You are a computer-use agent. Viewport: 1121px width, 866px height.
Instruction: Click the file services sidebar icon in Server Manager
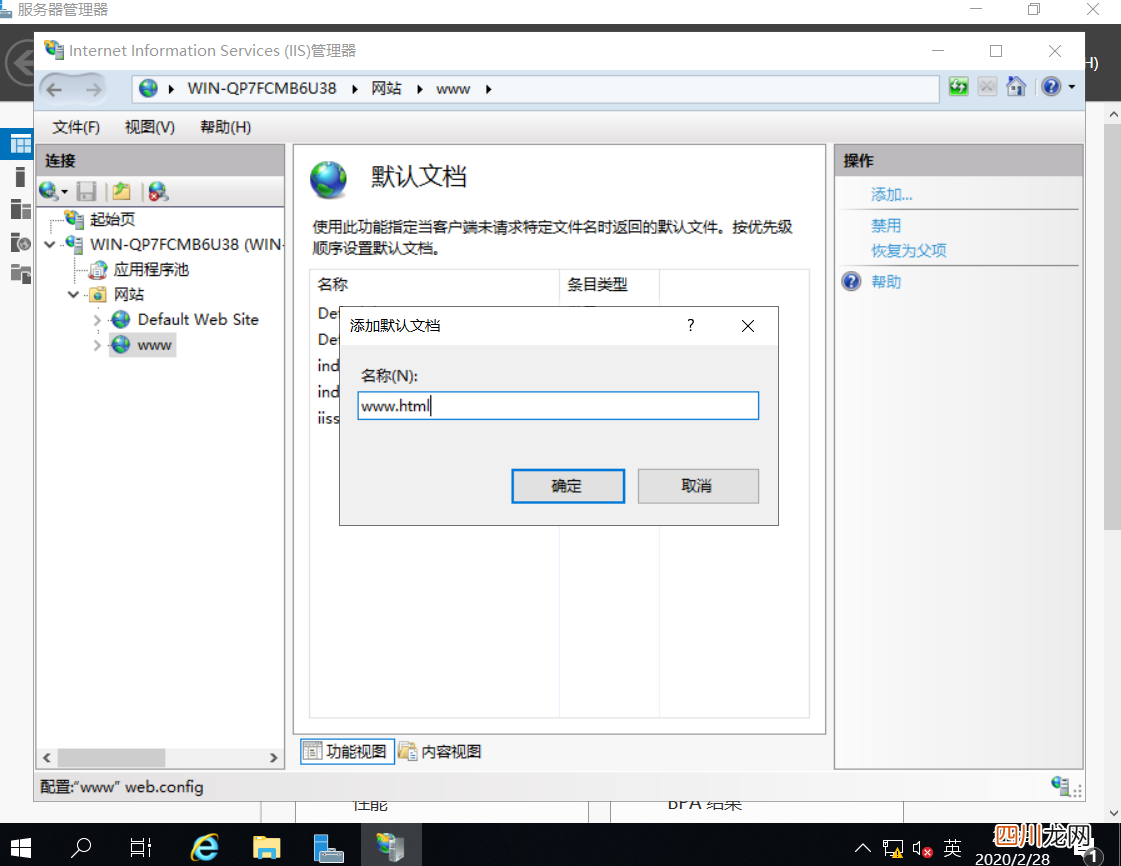[x=21, y=273]
